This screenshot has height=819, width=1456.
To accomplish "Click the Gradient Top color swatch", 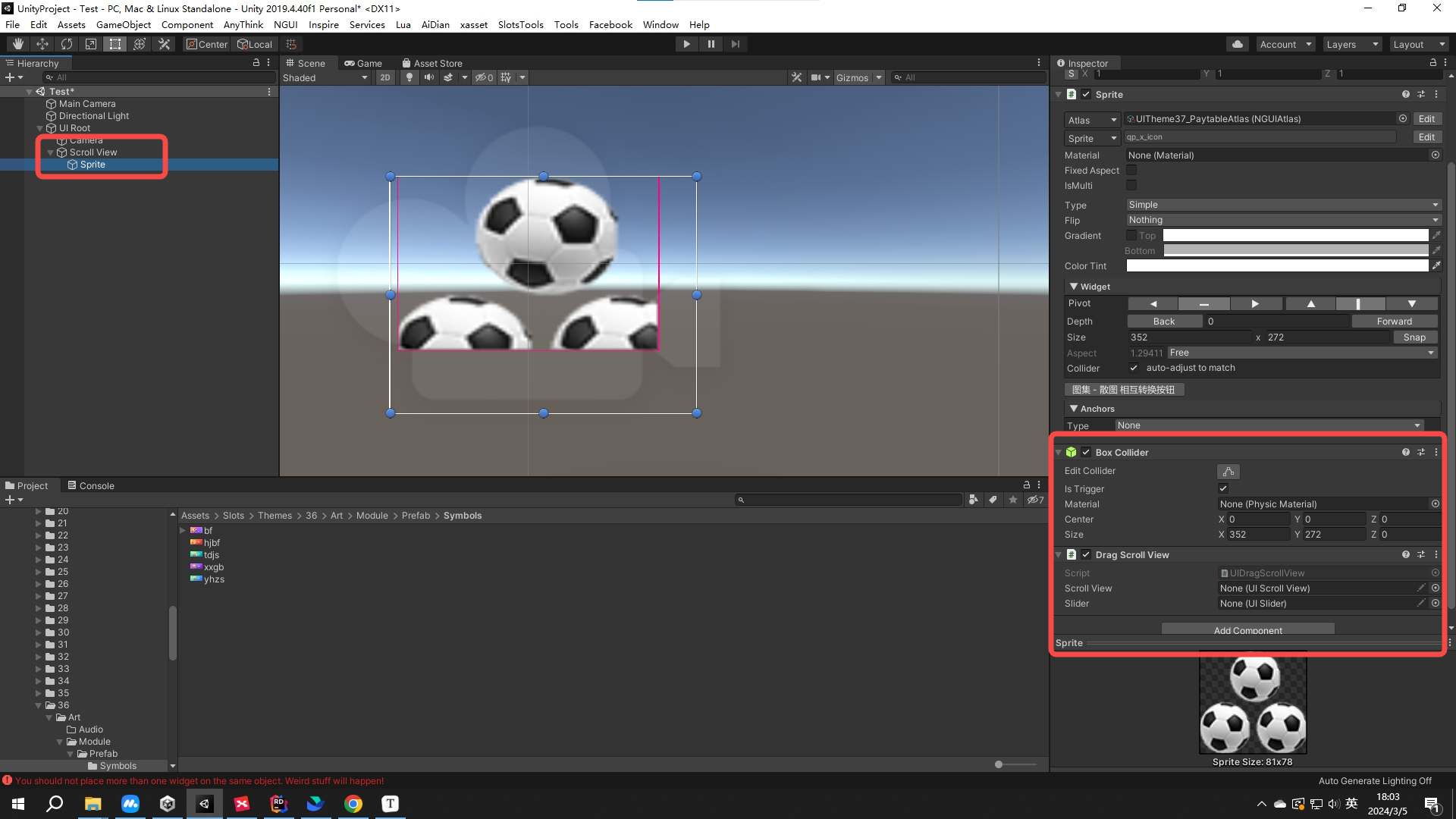I will pos(1295,235).
